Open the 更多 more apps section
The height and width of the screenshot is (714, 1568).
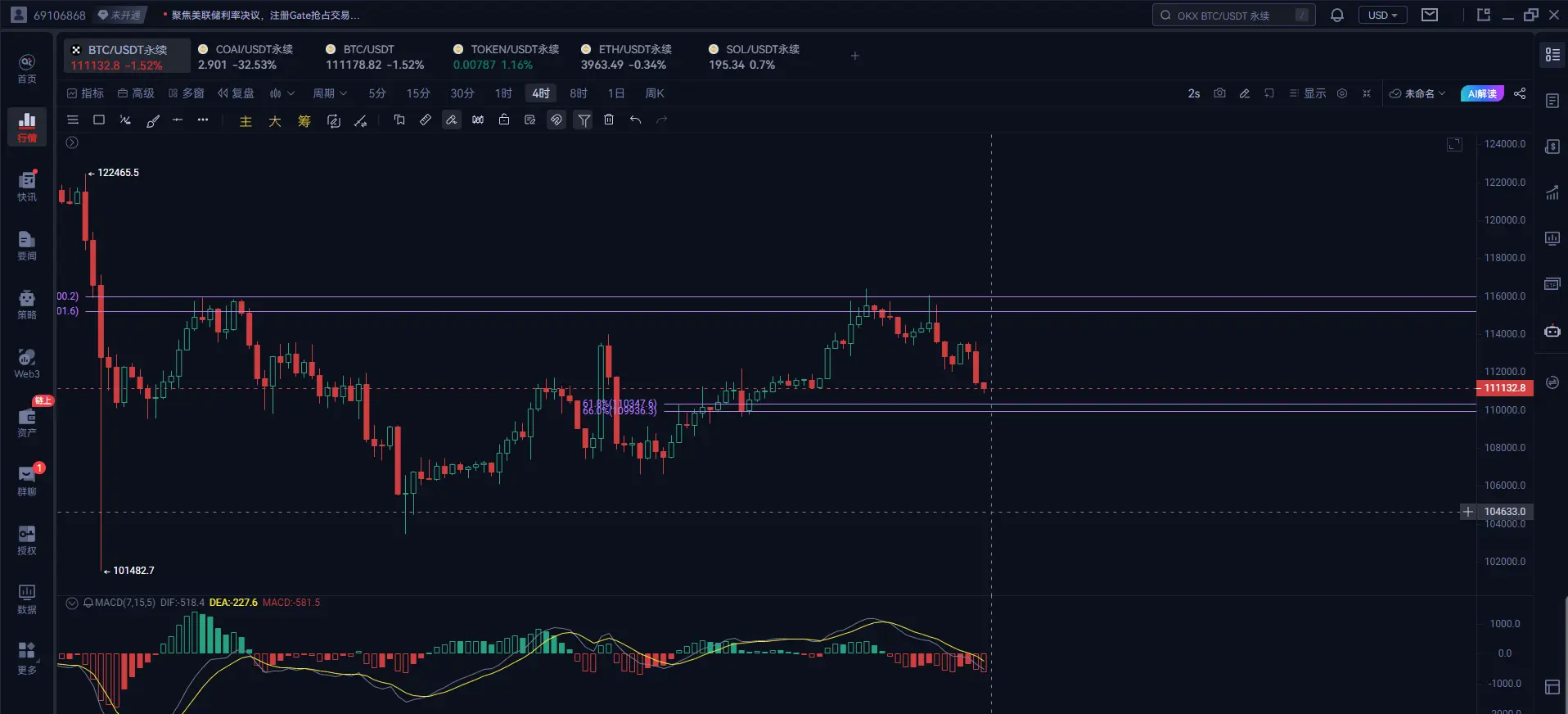coord(27,659)
